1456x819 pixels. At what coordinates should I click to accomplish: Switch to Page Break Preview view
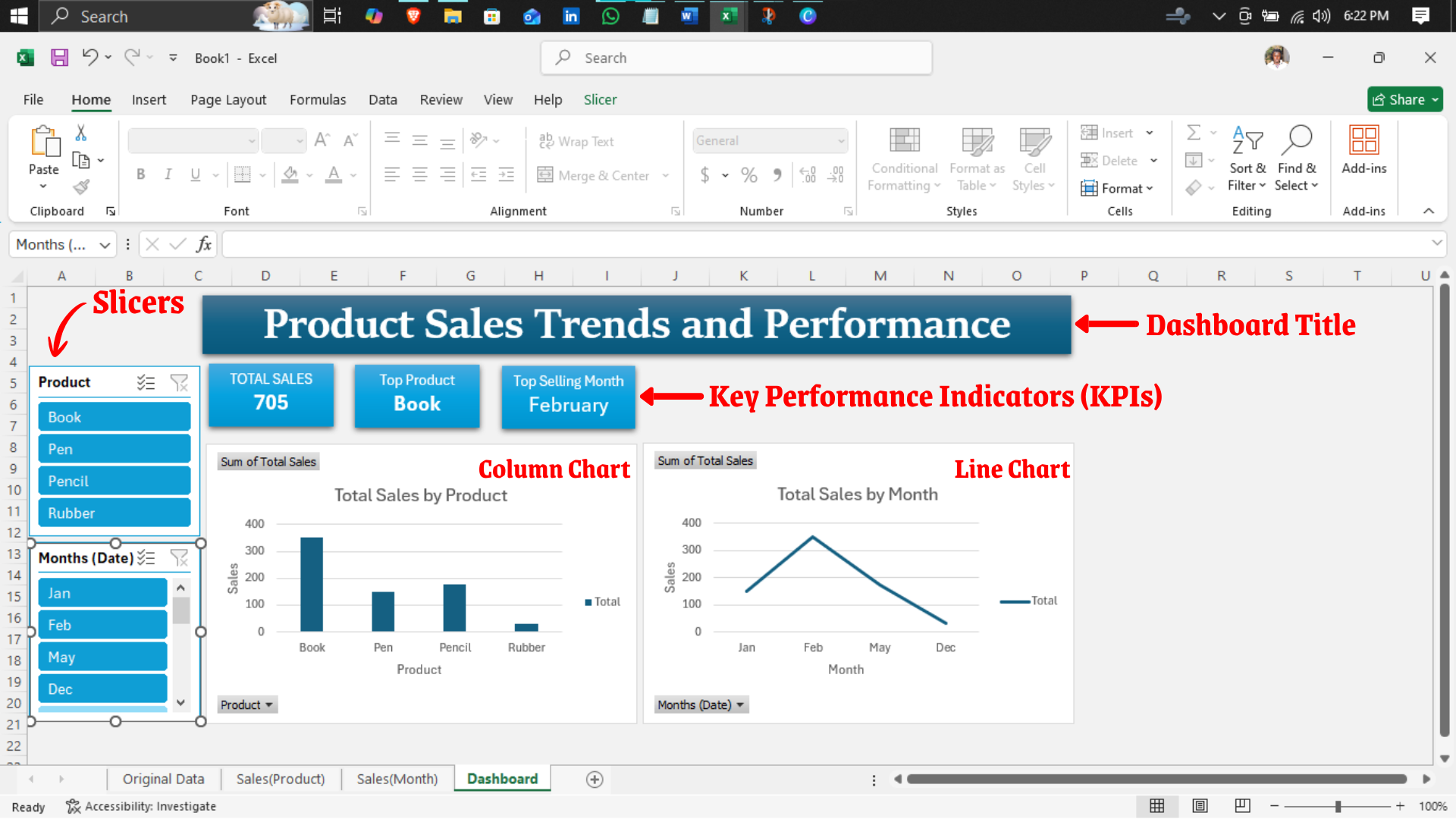point(1242,806)
